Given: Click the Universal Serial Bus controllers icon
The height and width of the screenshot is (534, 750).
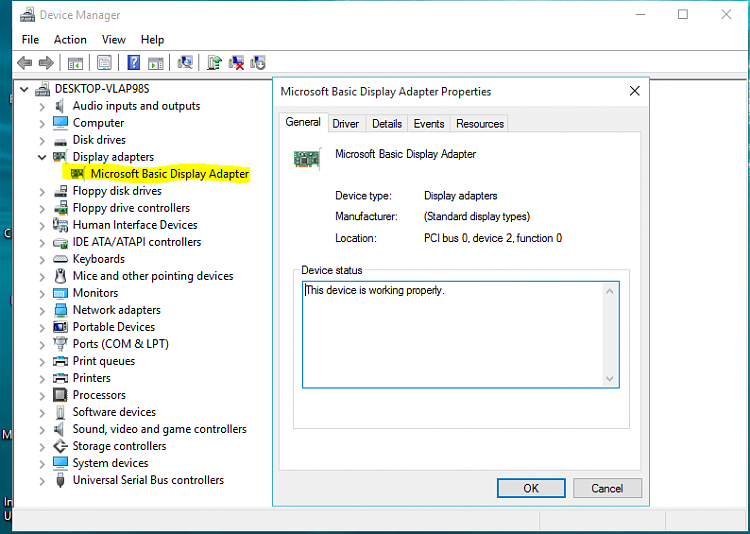Looking at the screenshot, I should pyautogui.click(x=60, y=480).
